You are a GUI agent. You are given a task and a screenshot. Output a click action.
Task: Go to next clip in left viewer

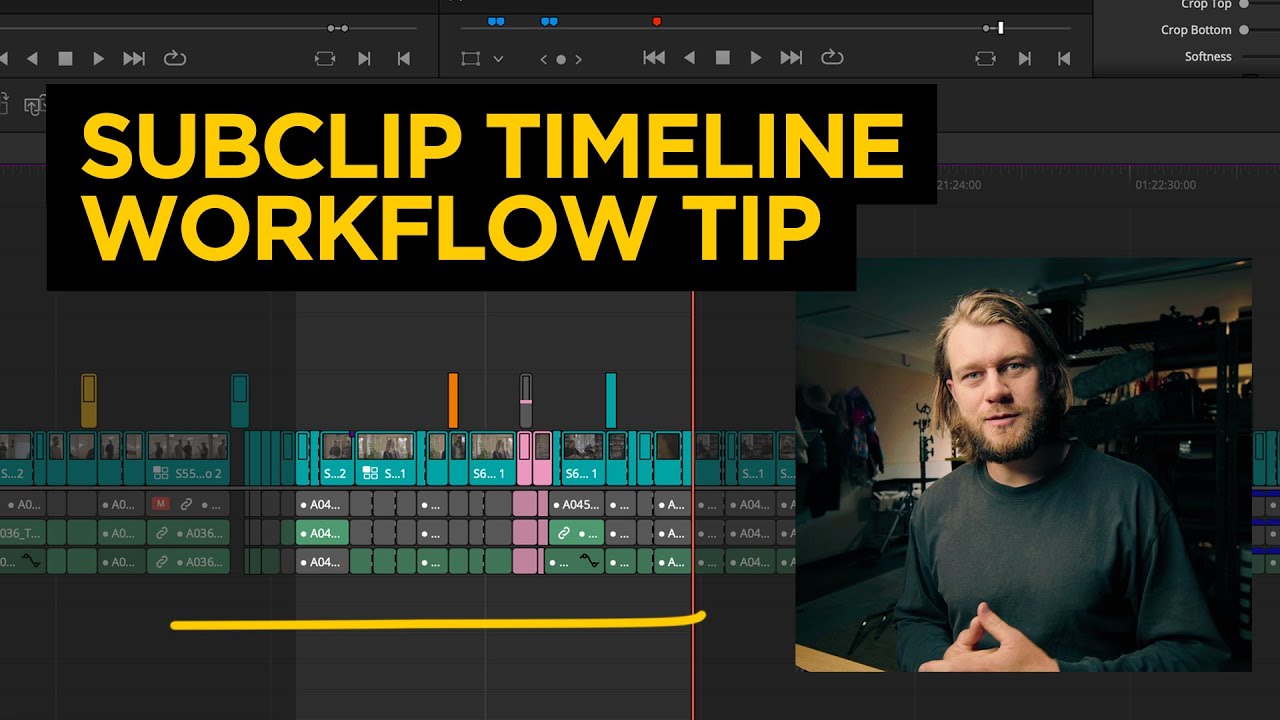click(365, 59)
